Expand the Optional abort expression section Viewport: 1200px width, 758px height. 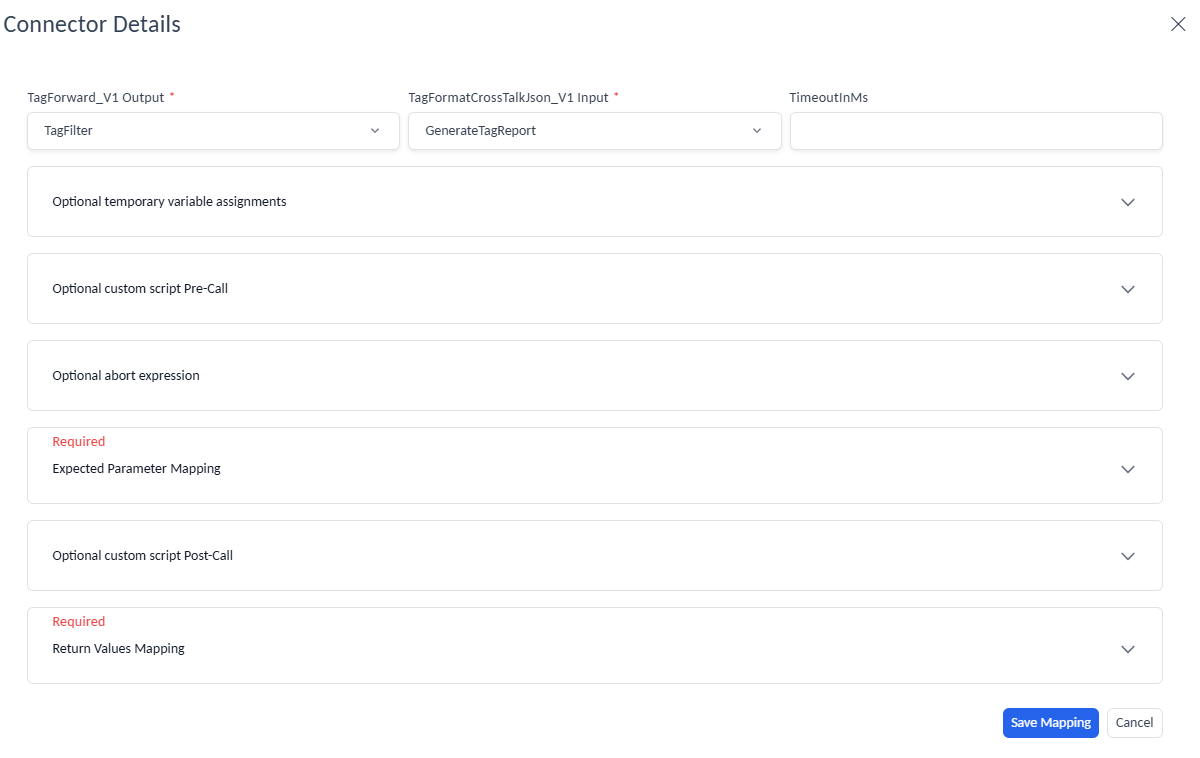[126, 376]
